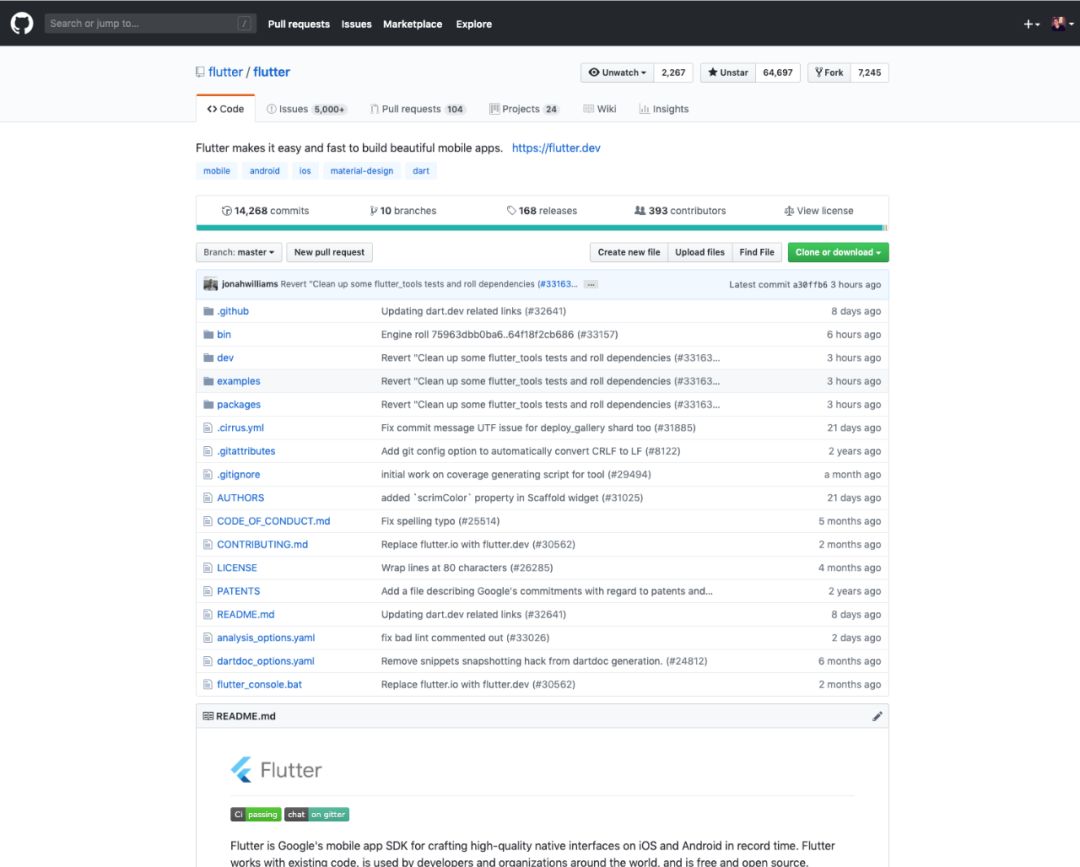This screenshot has height=867, width=1080.
Task: Toggle the Unstar button
Action: tap(728, 73)
